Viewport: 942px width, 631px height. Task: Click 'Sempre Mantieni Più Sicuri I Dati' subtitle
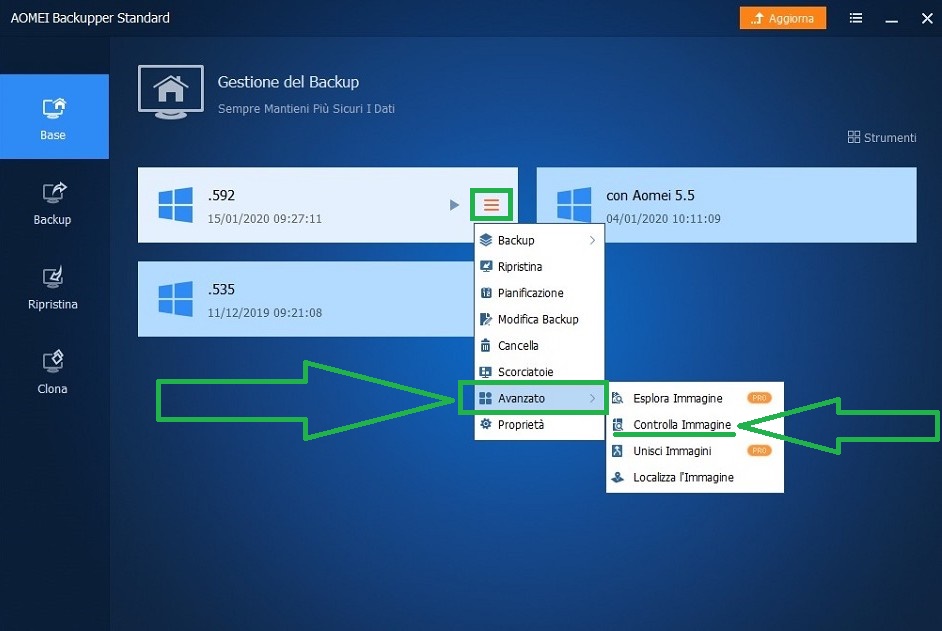coord(306,109)
